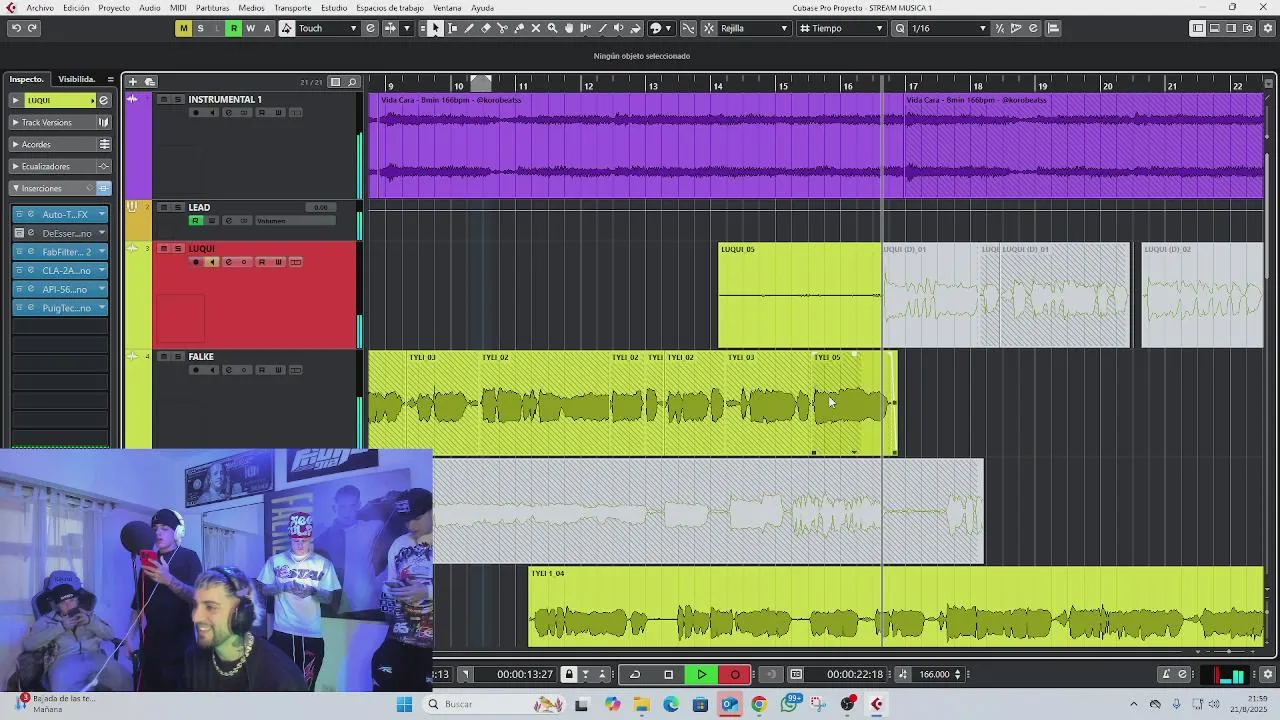Screen dimensions: 1280x720
Task: Select the LUQUI 05 audio clip
Action: click(799, 295)
